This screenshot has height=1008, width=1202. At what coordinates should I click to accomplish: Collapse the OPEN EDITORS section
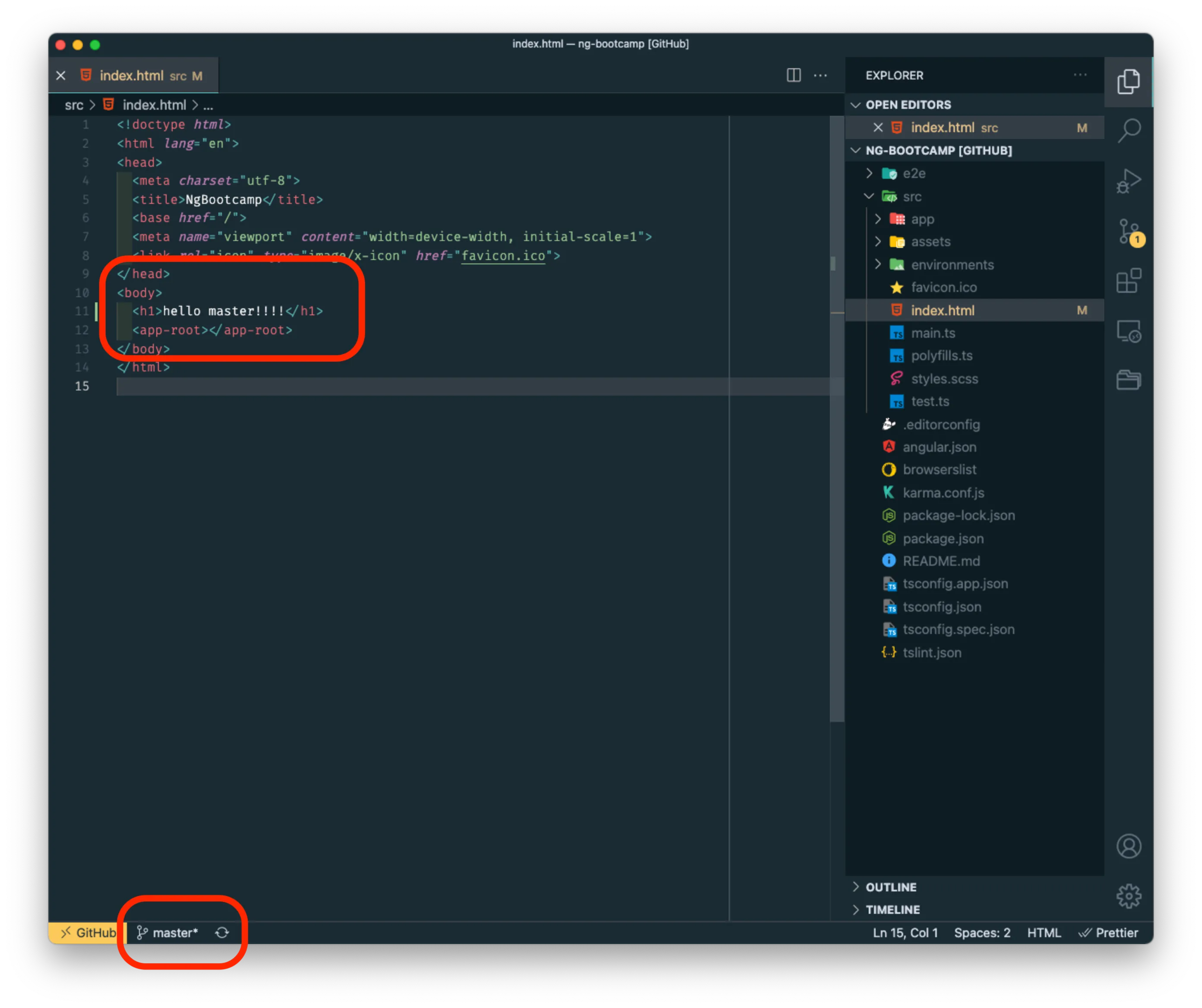point(974,105)
